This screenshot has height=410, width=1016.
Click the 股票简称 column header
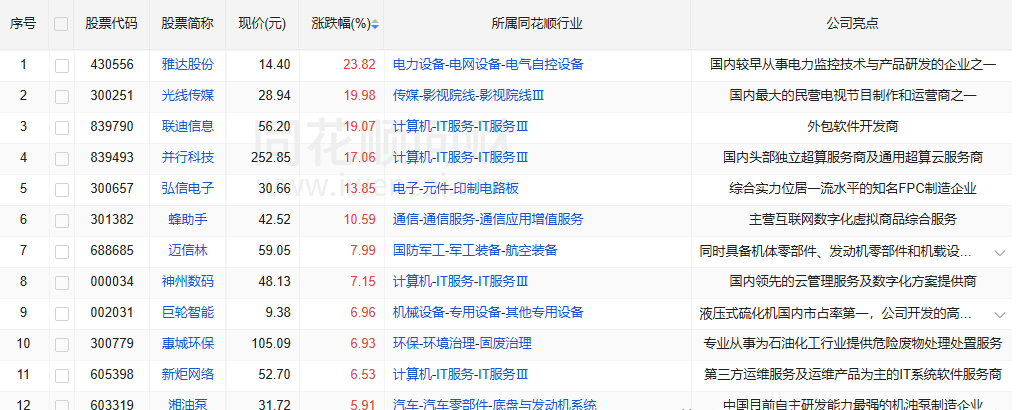click(187, 24)
